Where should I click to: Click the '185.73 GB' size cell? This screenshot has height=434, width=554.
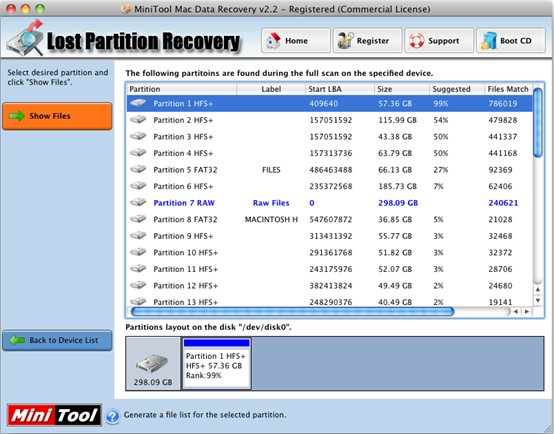click(397, 187)
